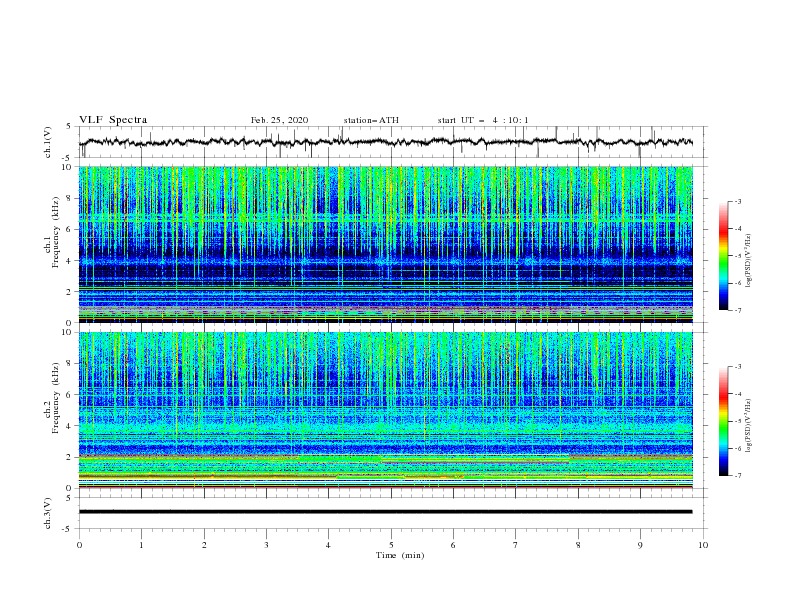792x612 pixels.
Task: Click the '-3' label on upper colorbar
Action: tap(737, 201)
